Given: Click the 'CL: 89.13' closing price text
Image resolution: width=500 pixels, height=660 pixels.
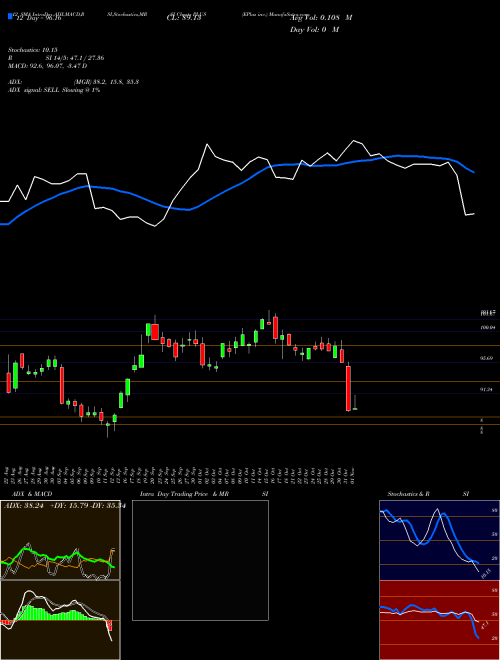Looking at the screenshot, I should [184, 19].
